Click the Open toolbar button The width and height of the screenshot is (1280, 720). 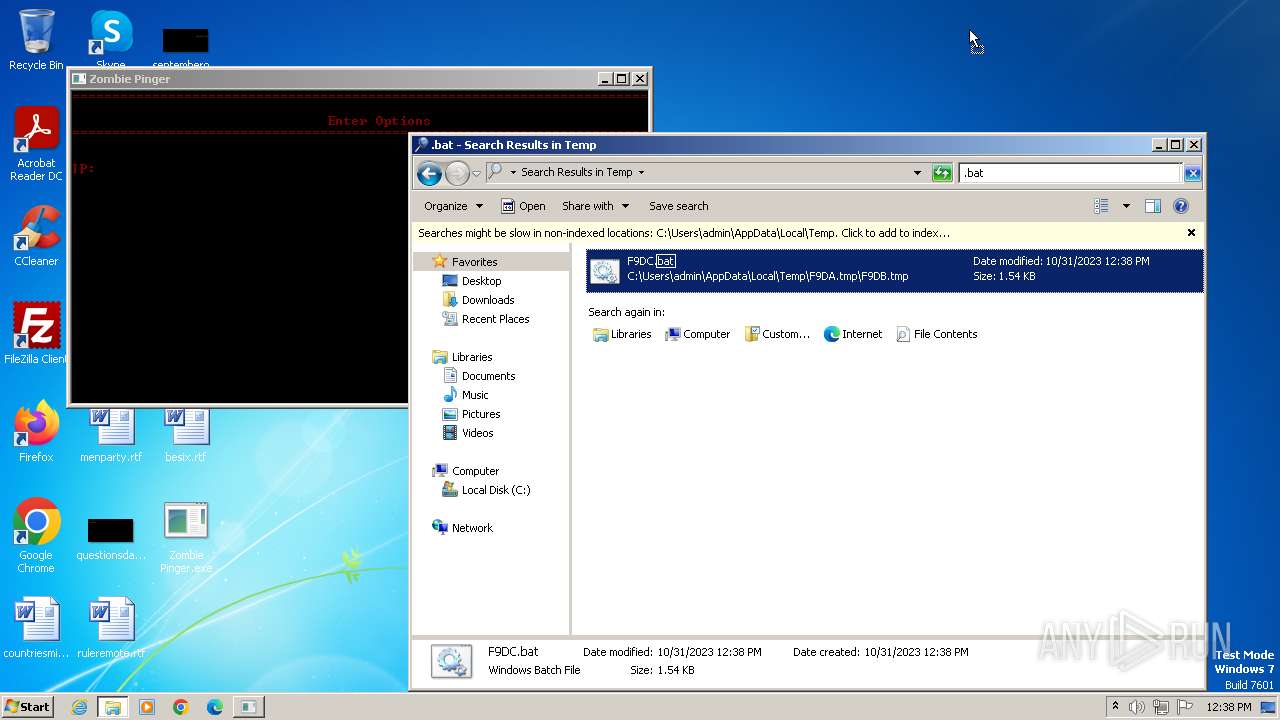(523, 206)
